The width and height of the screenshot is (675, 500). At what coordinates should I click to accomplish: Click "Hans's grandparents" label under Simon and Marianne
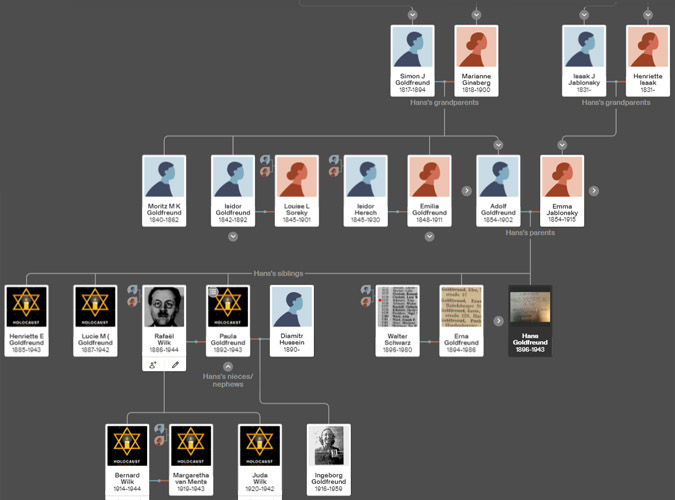coord(444,102)
